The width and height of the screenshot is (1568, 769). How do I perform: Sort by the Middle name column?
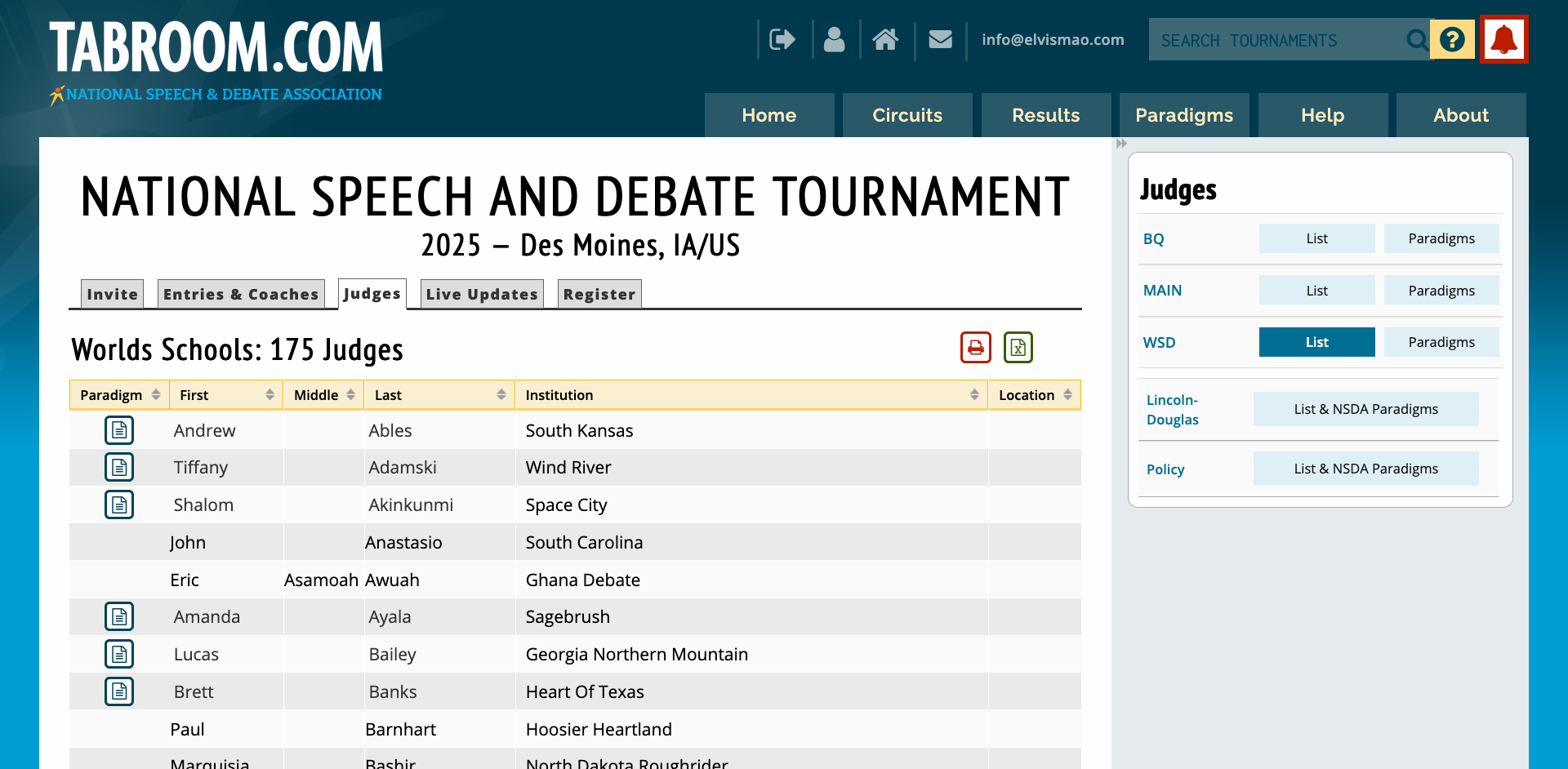tap(323, 395)
